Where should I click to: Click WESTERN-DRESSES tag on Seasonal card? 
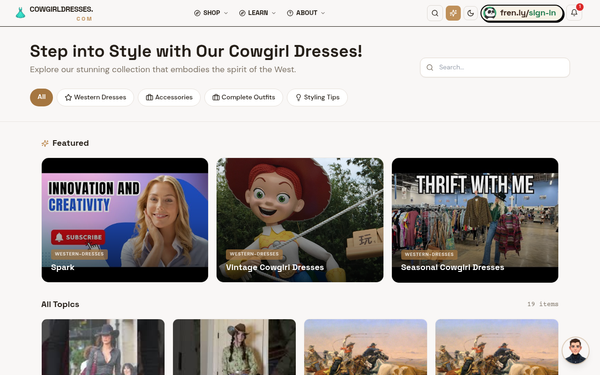[x=429, y=254]
